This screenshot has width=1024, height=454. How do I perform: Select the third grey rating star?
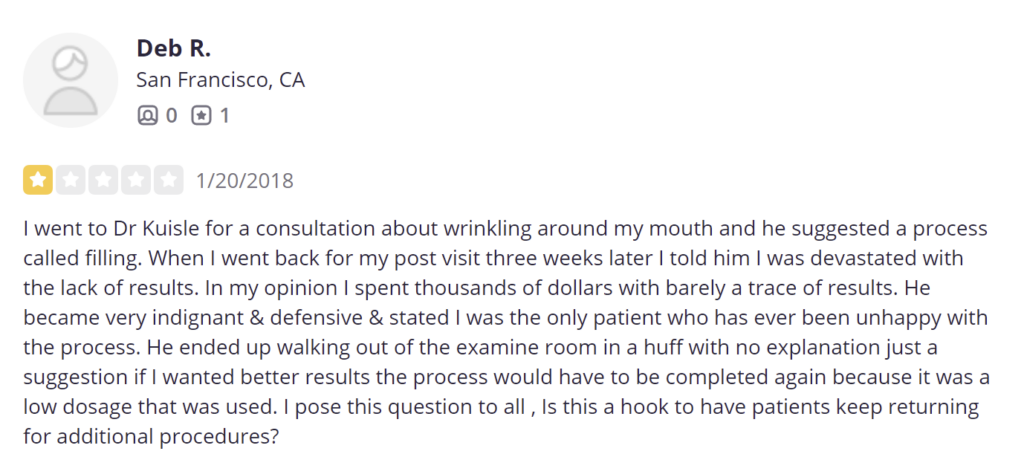coord(103,180)
